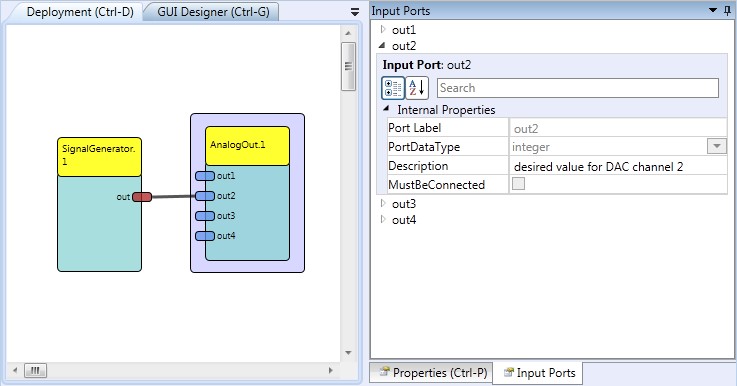Click the vertical scrollbar down arrow
Image resolution: width=737 pixels, height=386 pixels.
(348, 353)
